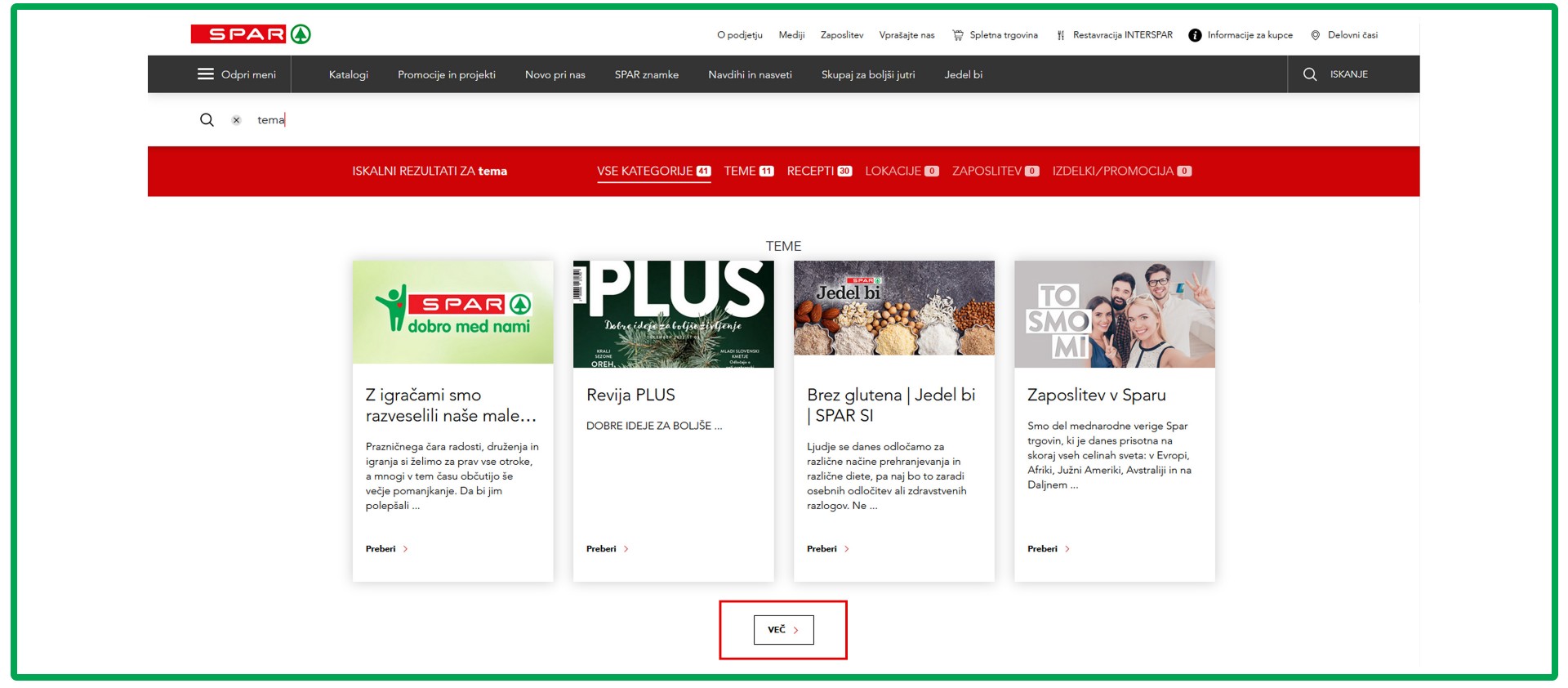The image size is (1568, 688).
Task: Click DOBRE IDEJE ZA BOLJŠE text
Action: point(654,426)
